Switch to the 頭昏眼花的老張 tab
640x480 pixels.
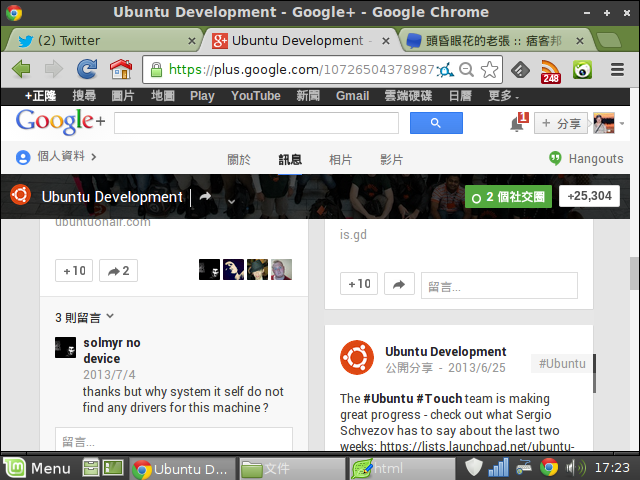click(x=496, y=40)
